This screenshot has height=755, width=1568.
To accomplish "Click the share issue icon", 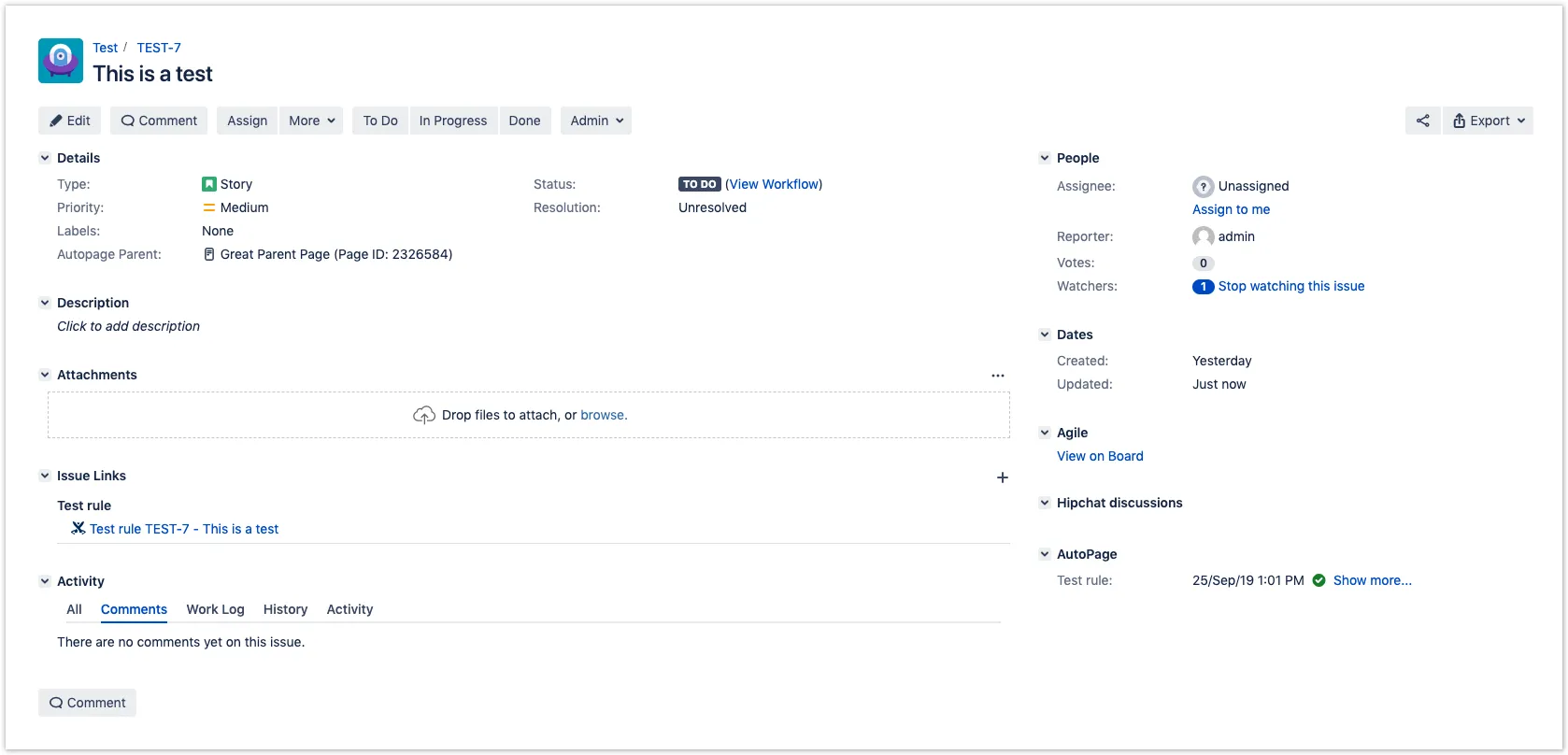I will pos(1422,121).
